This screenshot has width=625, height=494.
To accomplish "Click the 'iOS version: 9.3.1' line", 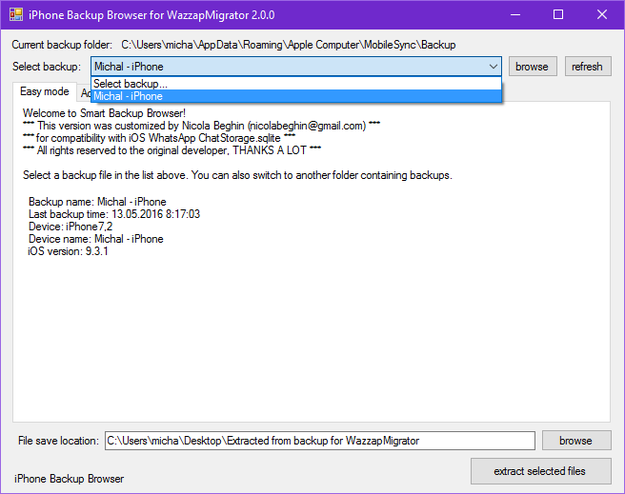I will [x=68, y=251].
